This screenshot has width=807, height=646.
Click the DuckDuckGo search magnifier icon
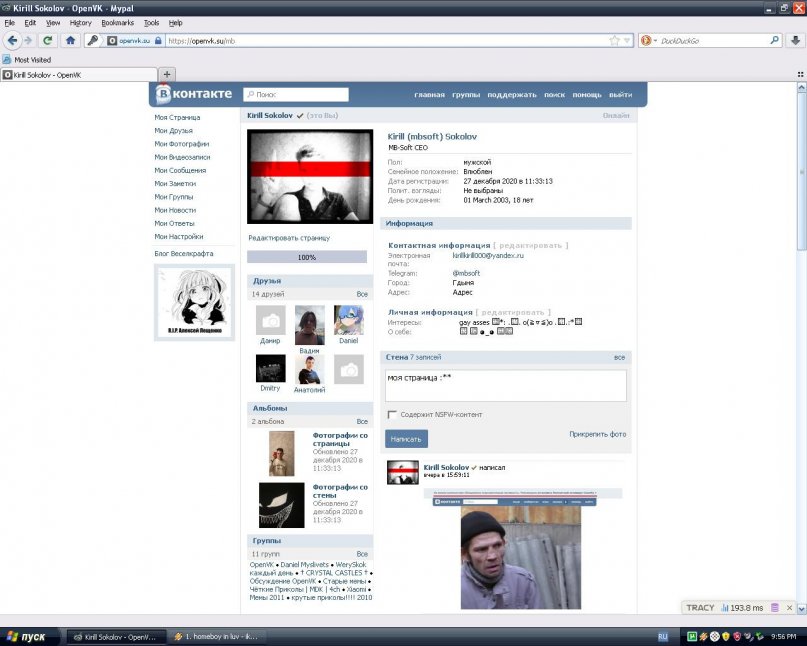coord(775,40)
